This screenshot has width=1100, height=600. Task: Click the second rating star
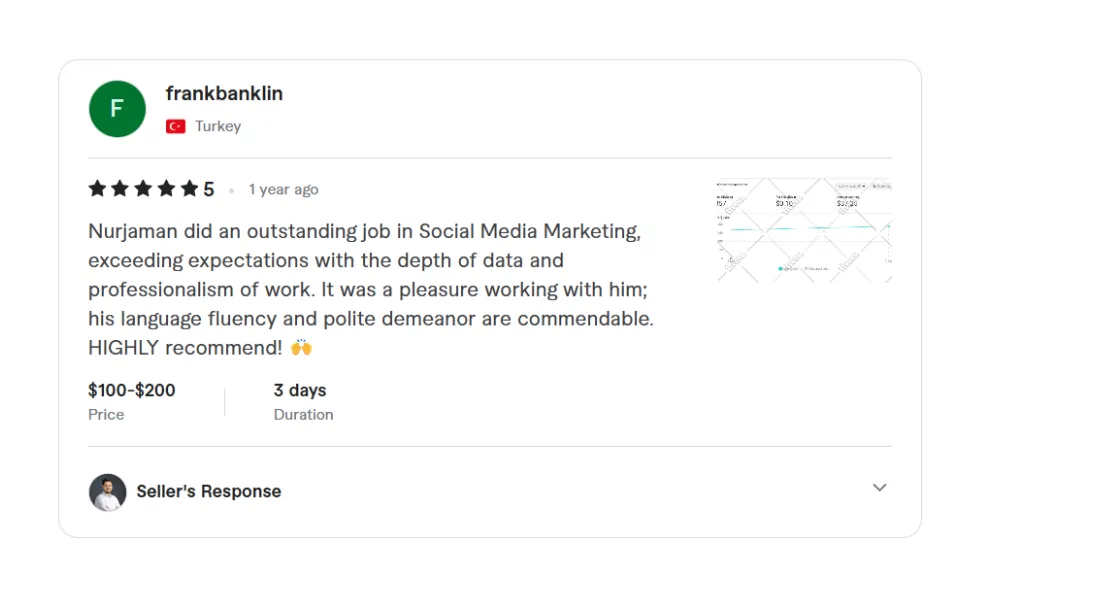[x=120, y=189]
